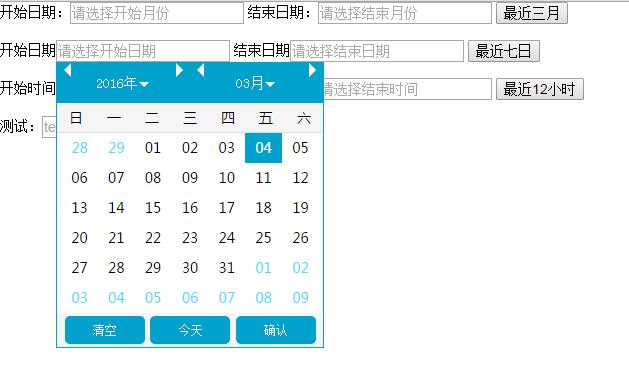Go to next month arrow
629x366 pixels.
[x=312, y=70]
